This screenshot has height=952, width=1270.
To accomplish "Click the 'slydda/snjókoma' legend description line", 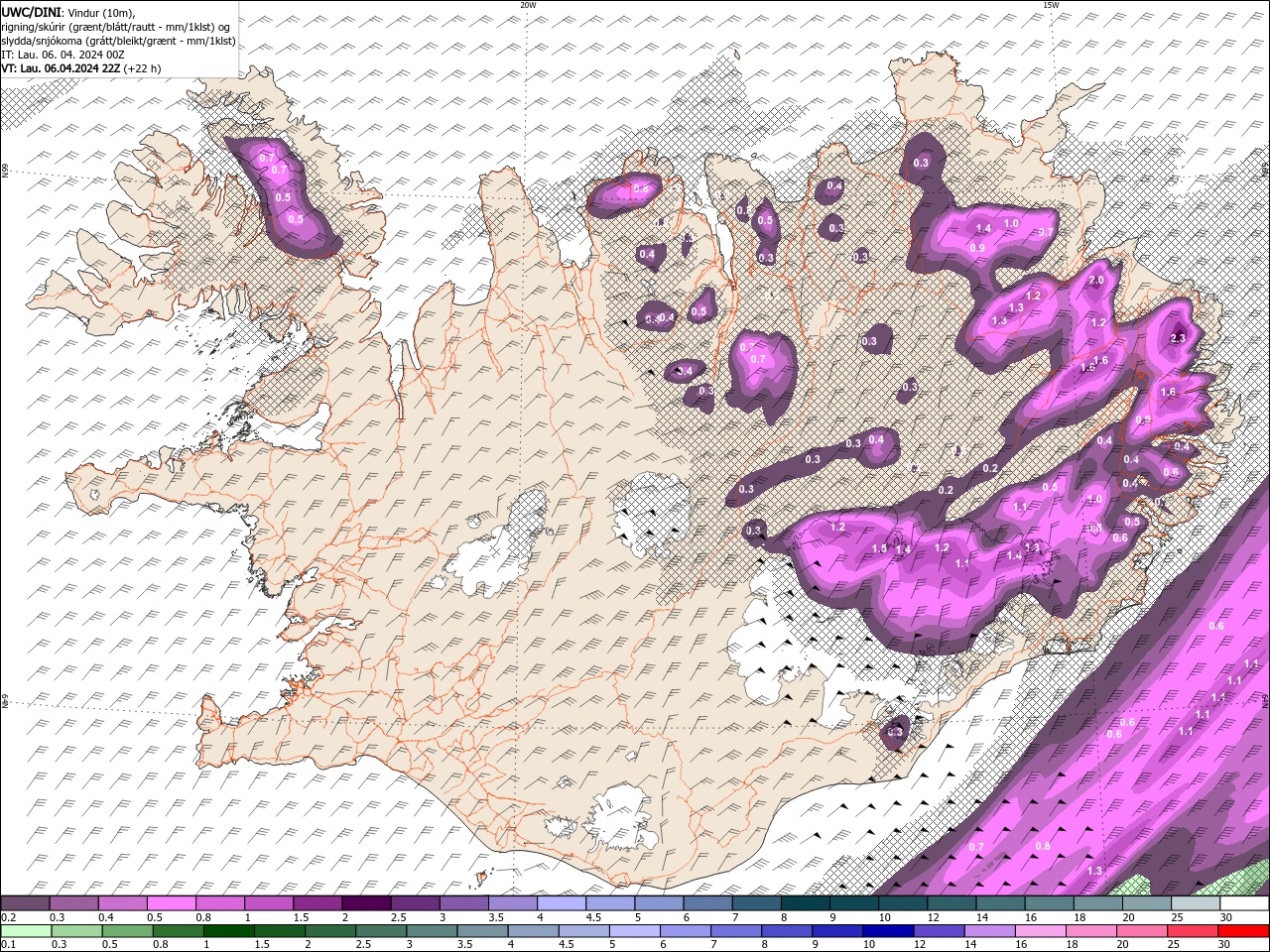I will (x=118, y=41).
